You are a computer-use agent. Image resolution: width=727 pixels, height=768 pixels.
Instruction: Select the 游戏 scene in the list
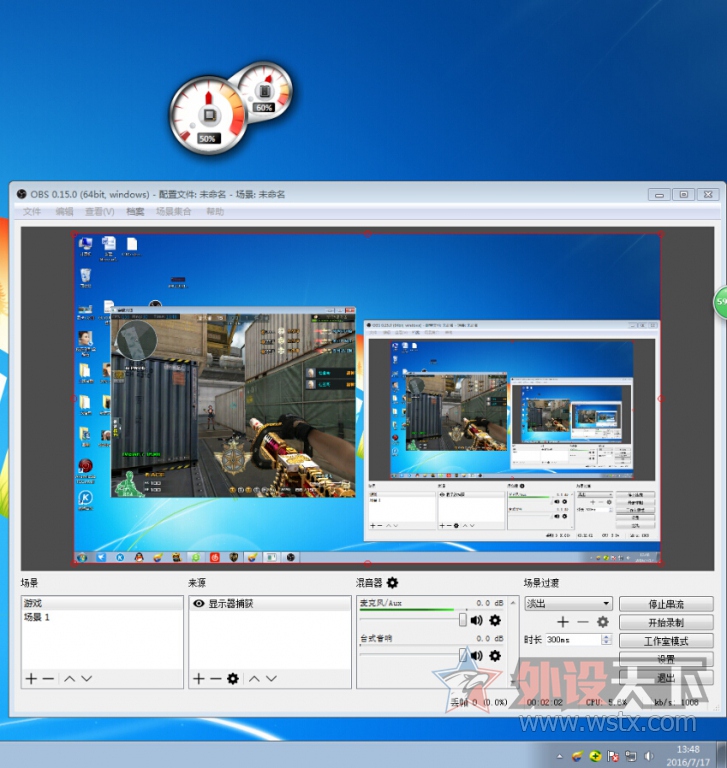tap(102, 603)
